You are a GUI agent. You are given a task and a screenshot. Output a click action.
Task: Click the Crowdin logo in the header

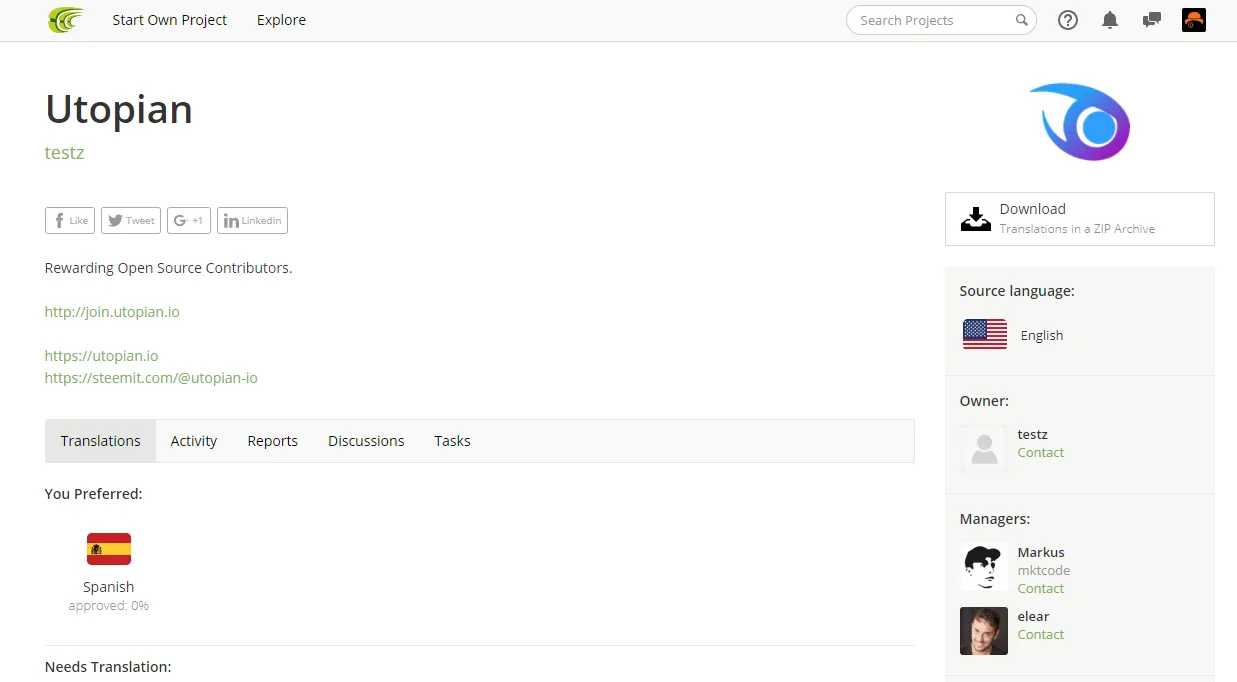[67, 20]
